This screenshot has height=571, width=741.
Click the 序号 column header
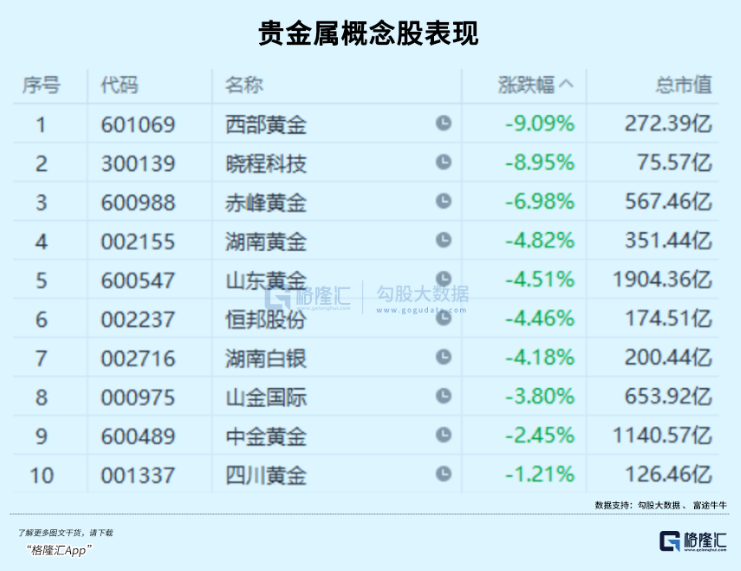[41, 86]
